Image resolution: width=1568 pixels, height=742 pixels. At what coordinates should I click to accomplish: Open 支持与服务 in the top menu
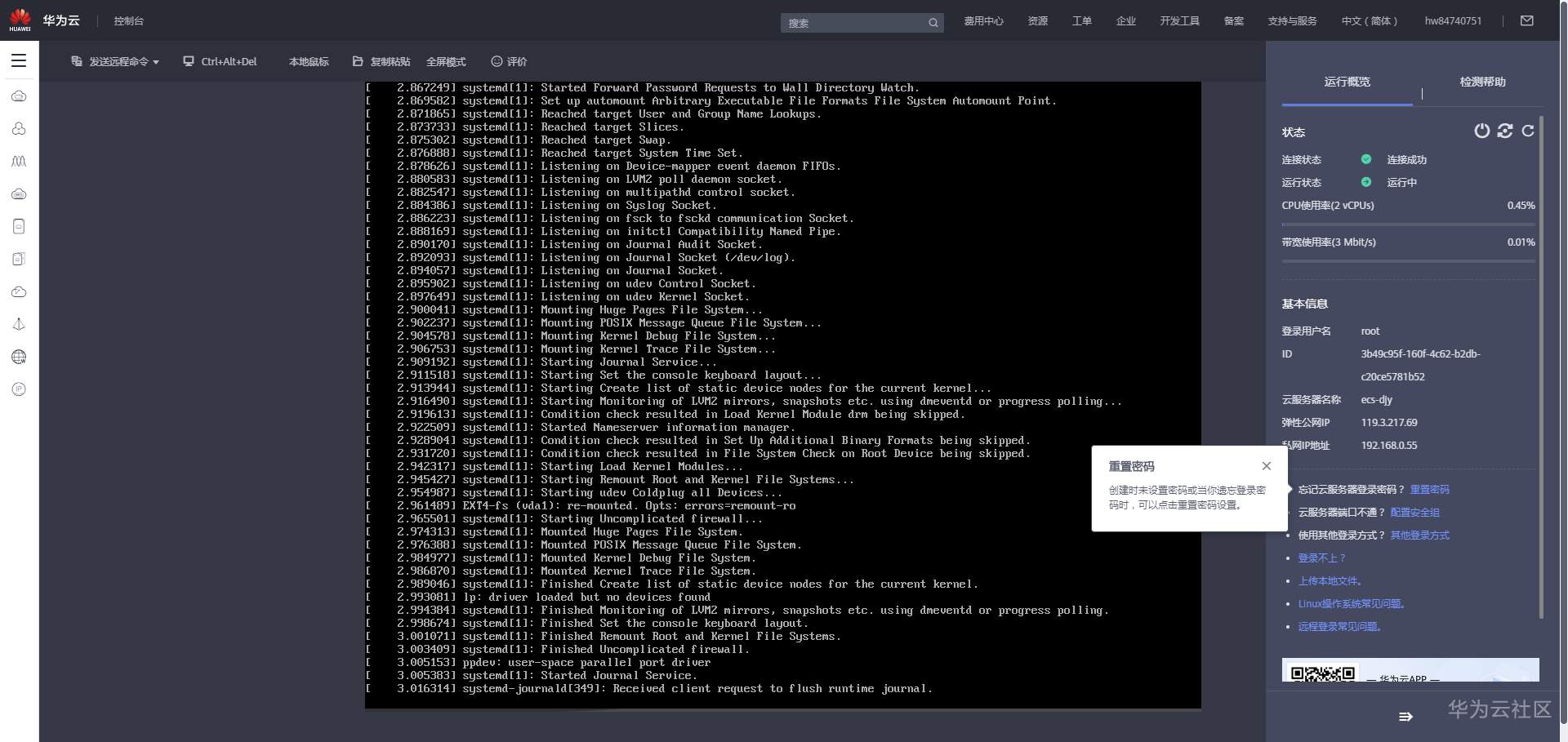(1292, 21)
